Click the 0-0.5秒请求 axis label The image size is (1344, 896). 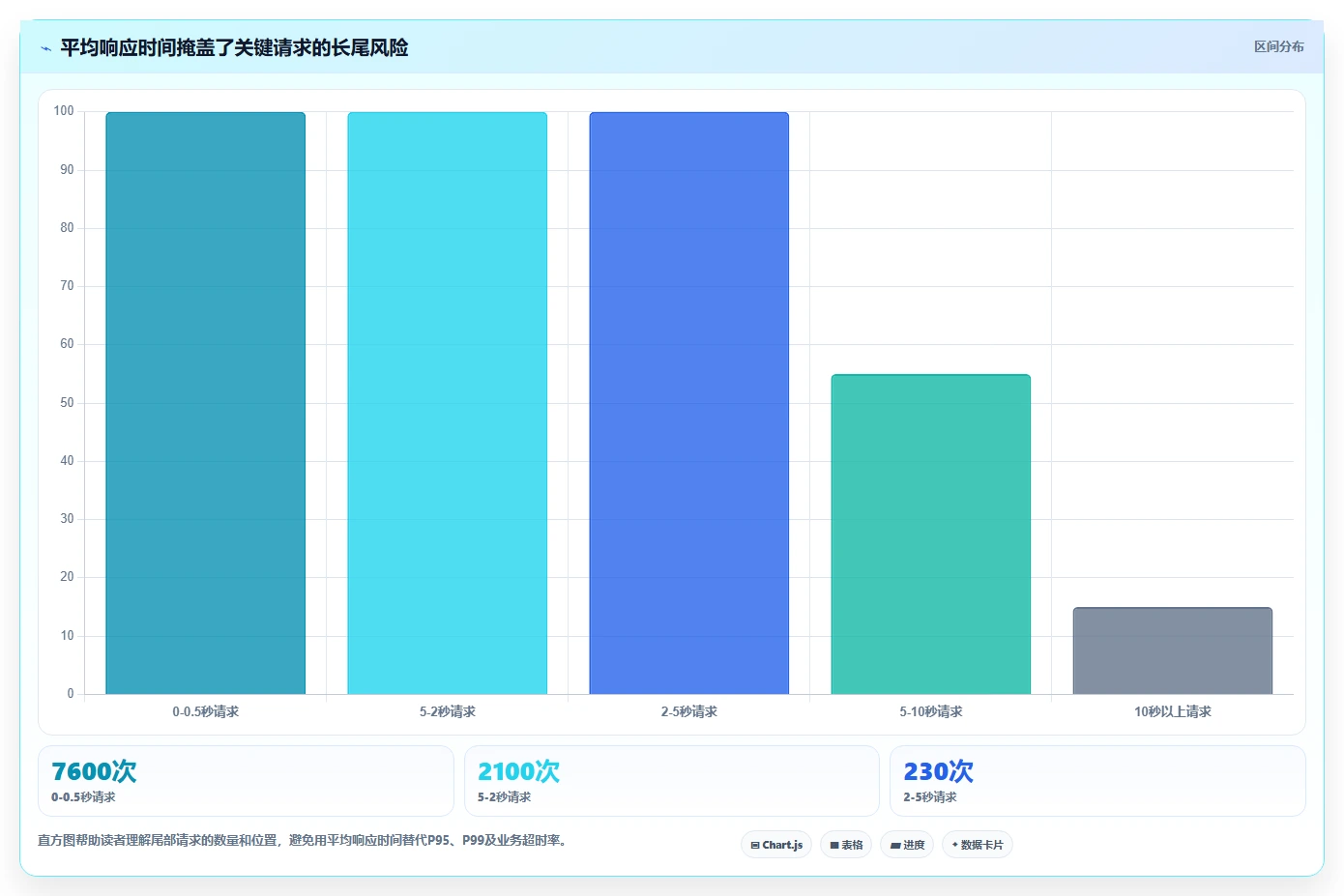click(x=205, y=711)
